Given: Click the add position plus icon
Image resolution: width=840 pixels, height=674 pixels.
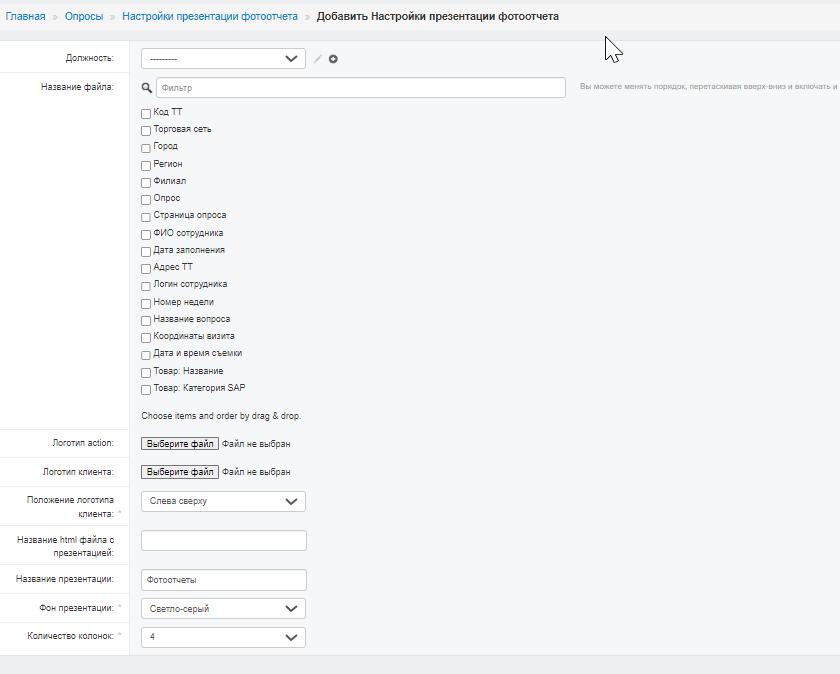Looking at the screenshot, I should click(x=333, y=59).
